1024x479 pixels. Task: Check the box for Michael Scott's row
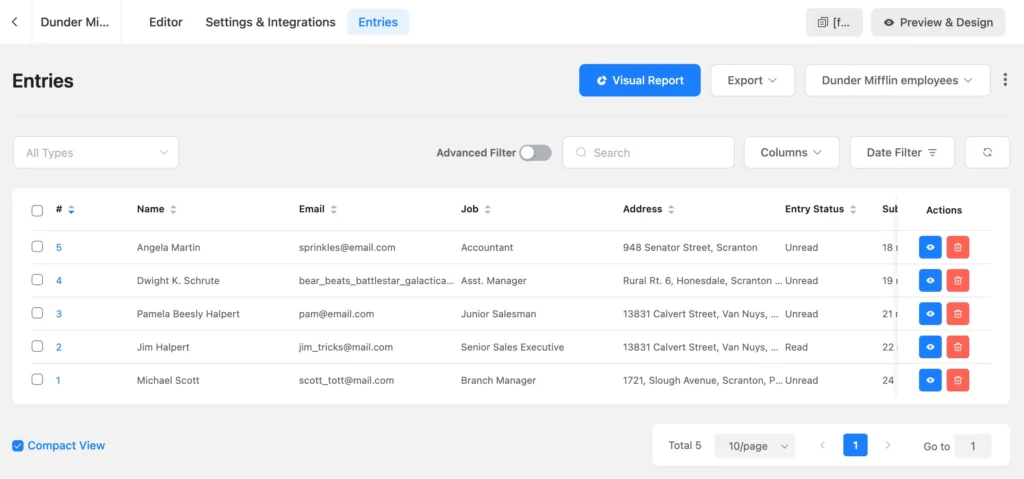(x=37, y=380)
